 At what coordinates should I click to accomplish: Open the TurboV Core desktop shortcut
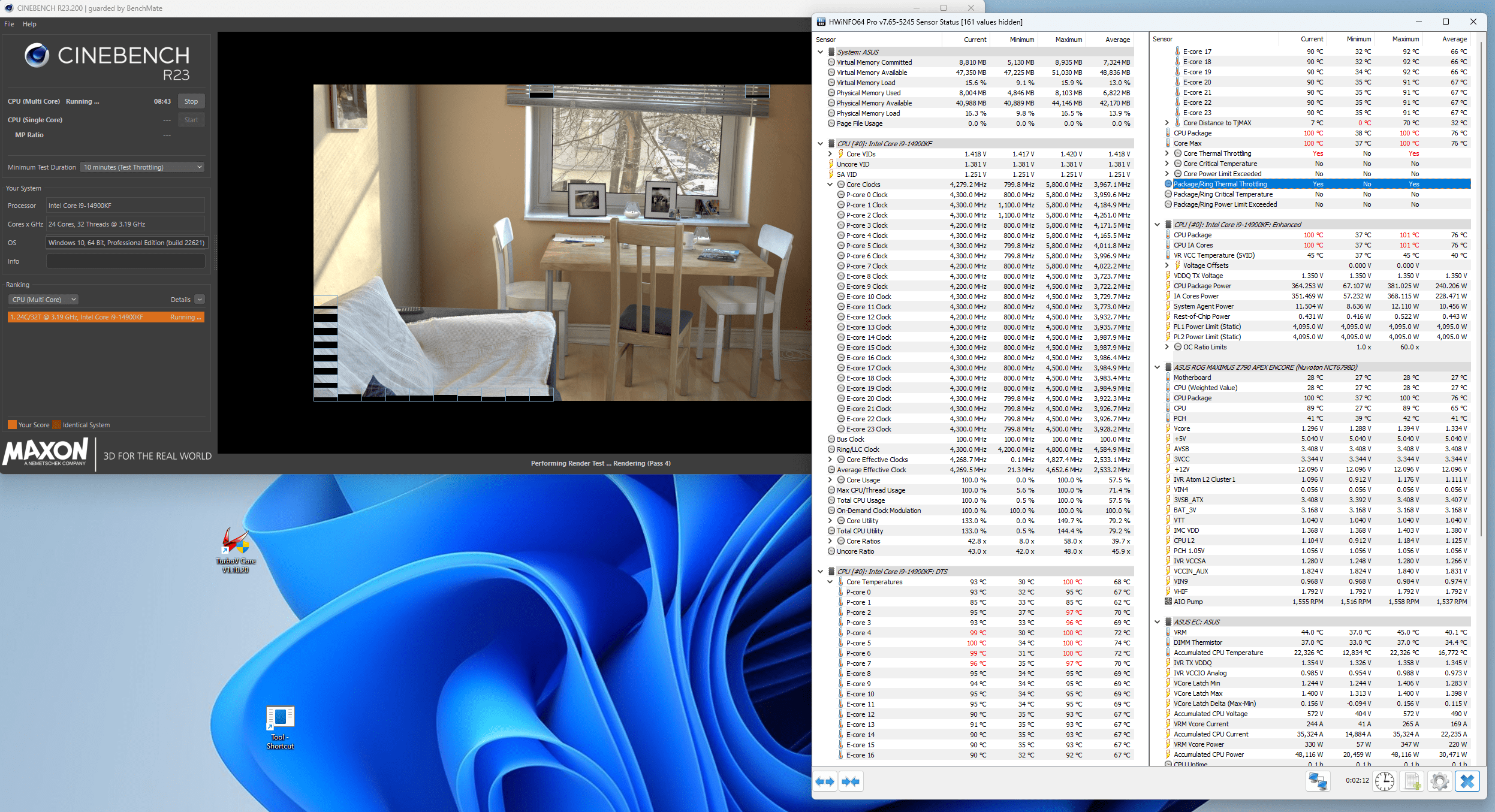point(236,550)
